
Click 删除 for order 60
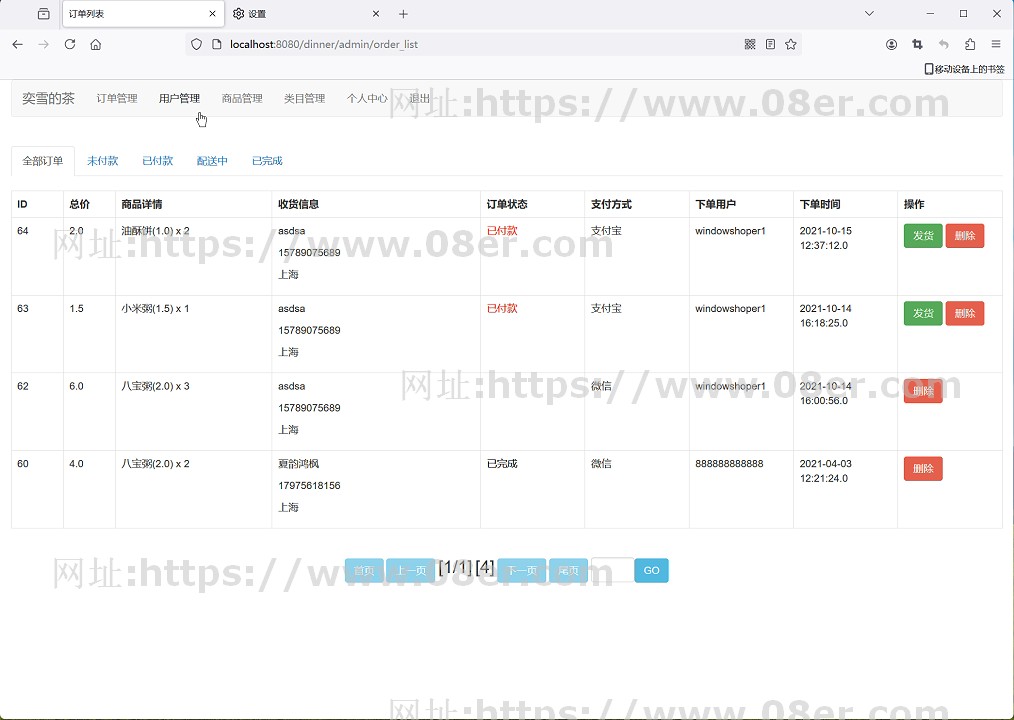922,469
